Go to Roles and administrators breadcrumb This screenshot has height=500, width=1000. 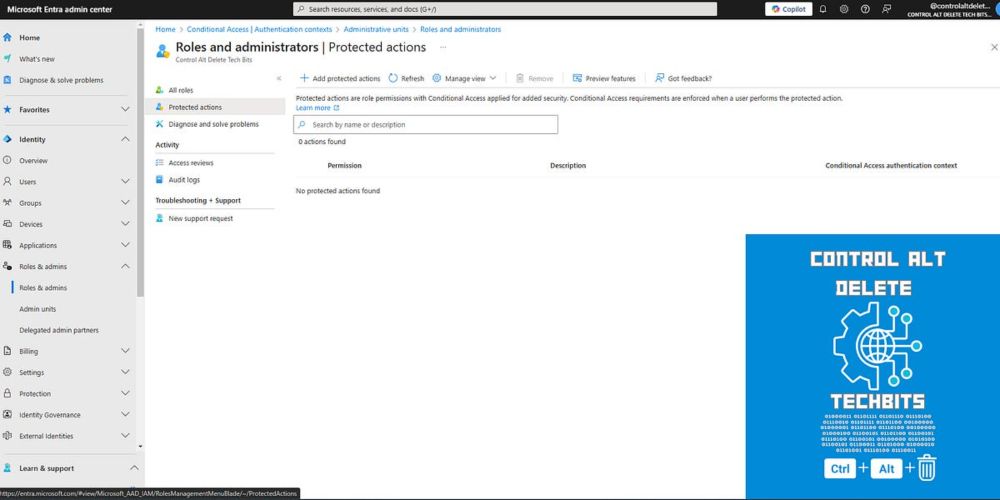pyautogui.click(x=460, y=29)
